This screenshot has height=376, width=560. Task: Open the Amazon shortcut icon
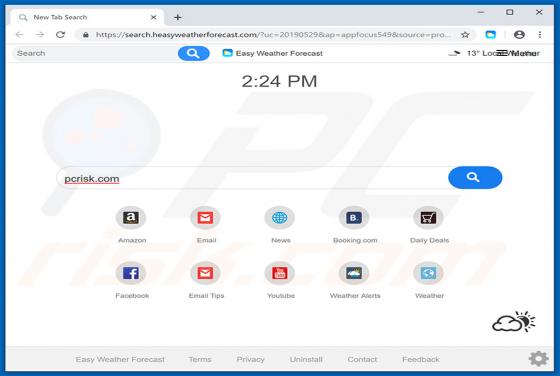click(x=131, y=217)
